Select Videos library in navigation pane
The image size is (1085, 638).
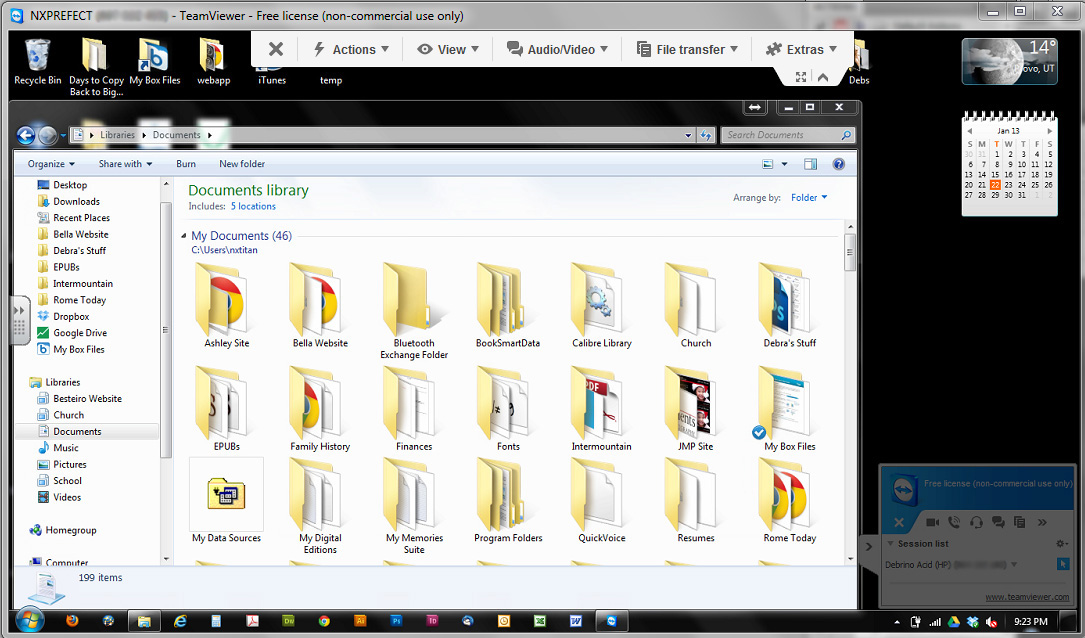coord(66,498)
